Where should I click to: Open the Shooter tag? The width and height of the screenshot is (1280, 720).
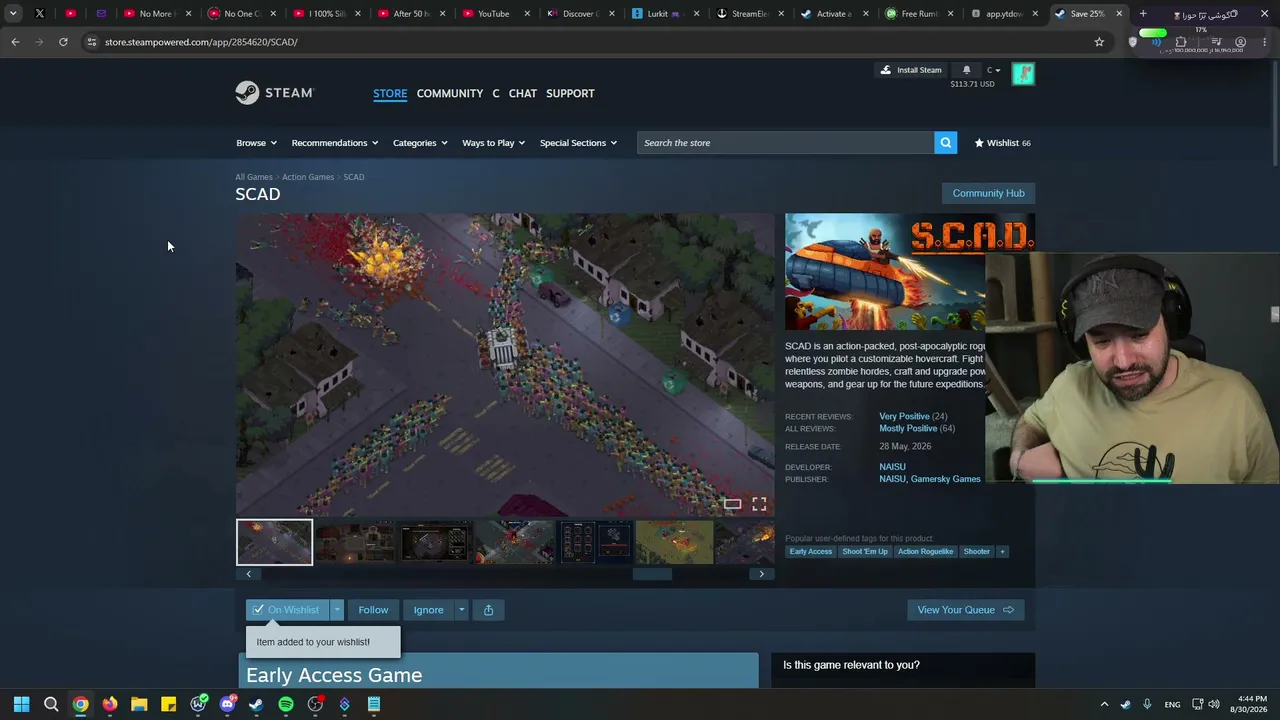[x=976, y=551]
